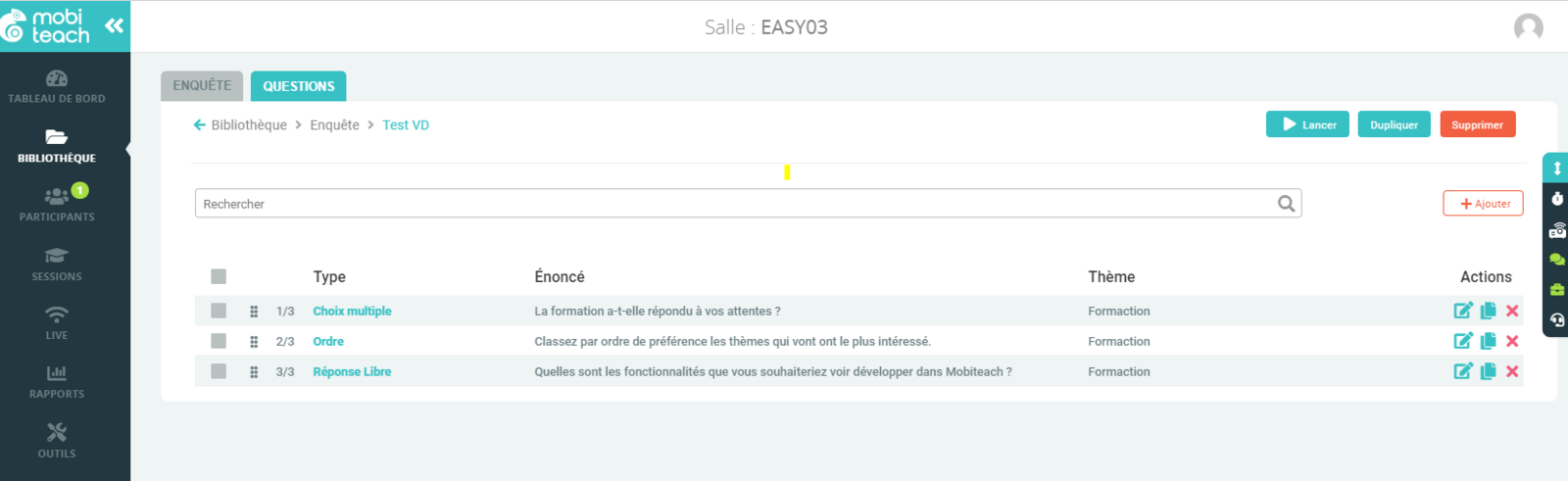Edit the Choix multiple question
This screenshot has height=481, width=1568.
pos(1463,311)
